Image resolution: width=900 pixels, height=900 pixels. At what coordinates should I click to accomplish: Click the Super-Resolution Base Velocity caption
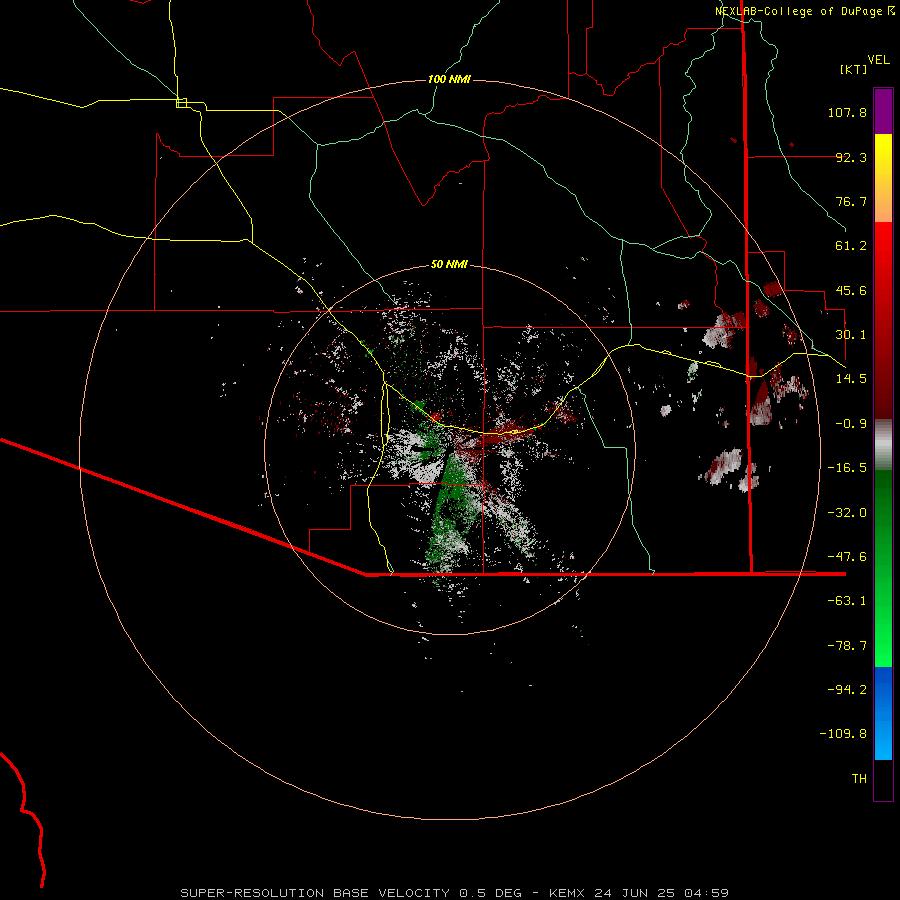click(x=455, y=893)
